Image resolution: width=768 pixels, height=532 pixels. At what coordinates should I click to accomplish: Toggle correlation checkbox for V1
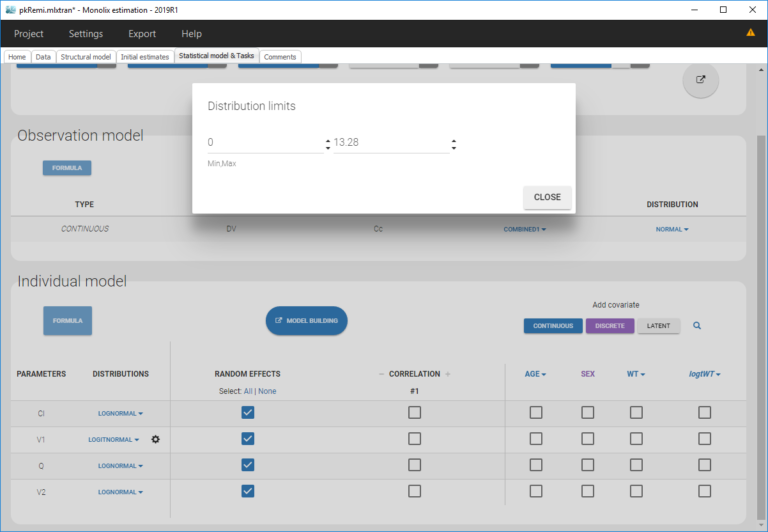(415, 439)
